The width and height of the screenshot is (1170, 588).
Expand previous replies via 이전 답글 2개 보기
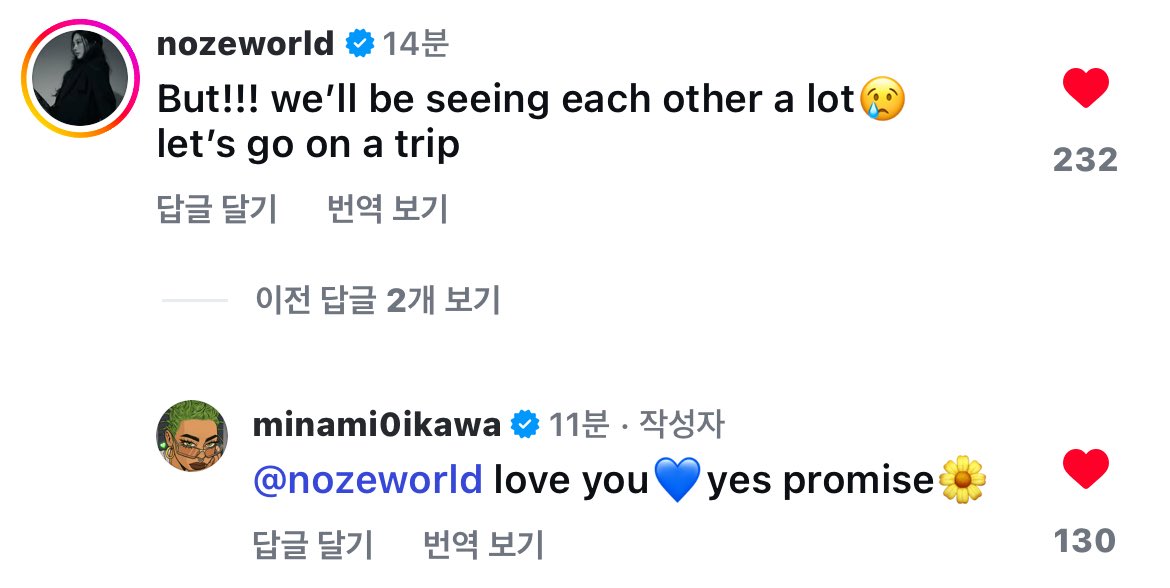378,300
